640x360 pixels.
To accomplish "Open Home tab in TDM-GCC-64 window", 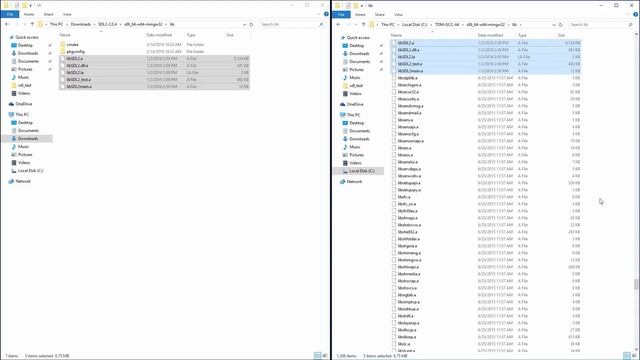I will 360,15.
